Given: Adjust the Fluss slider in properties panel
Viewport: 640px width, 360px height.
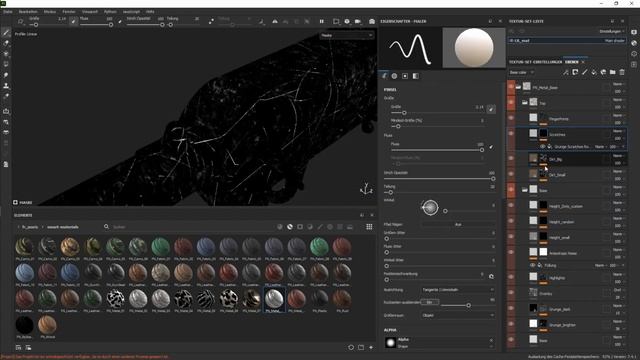Looking at the screenshot, I should coord(437,150).
